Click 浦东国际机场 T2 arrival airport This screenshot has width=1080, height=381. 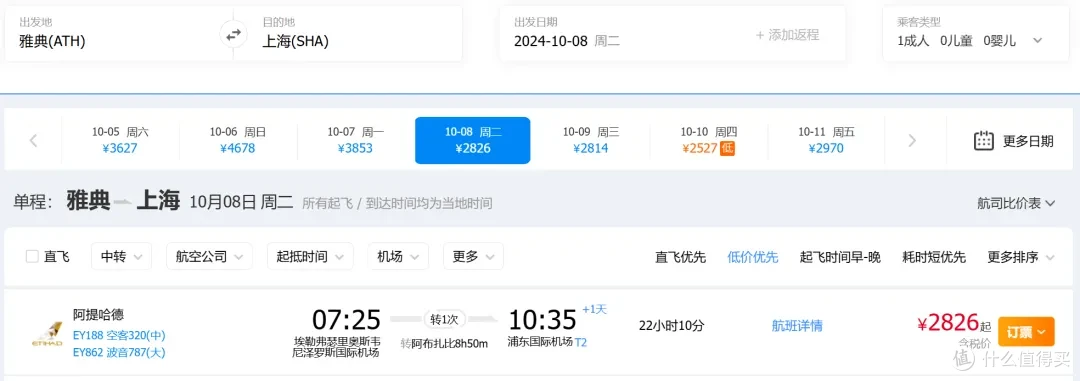[x=547, y=342]
